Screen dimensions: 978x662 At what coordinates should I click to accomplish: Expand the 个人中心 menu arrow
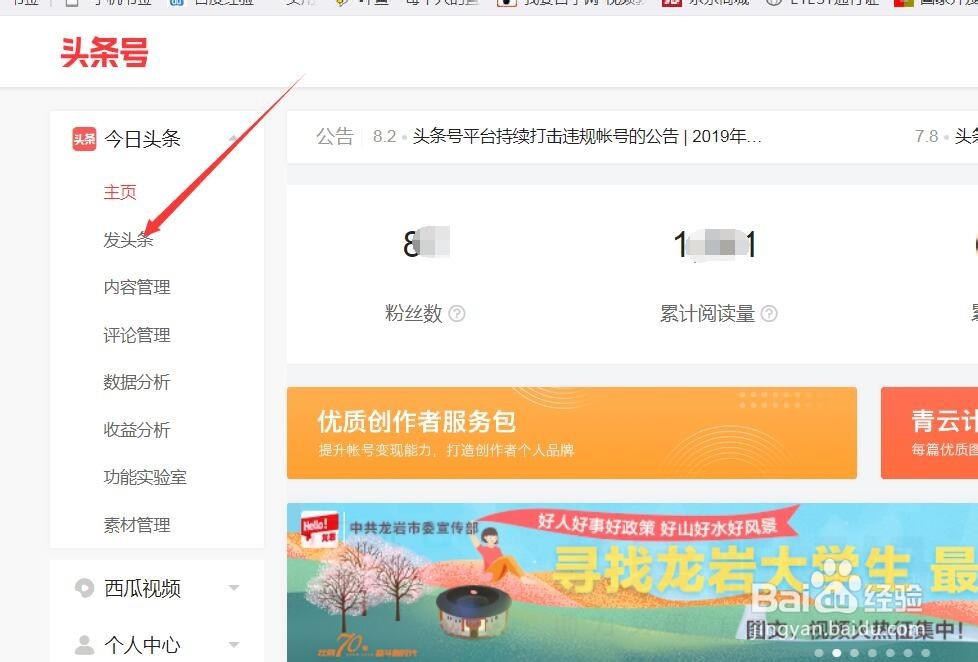(234, 645)
